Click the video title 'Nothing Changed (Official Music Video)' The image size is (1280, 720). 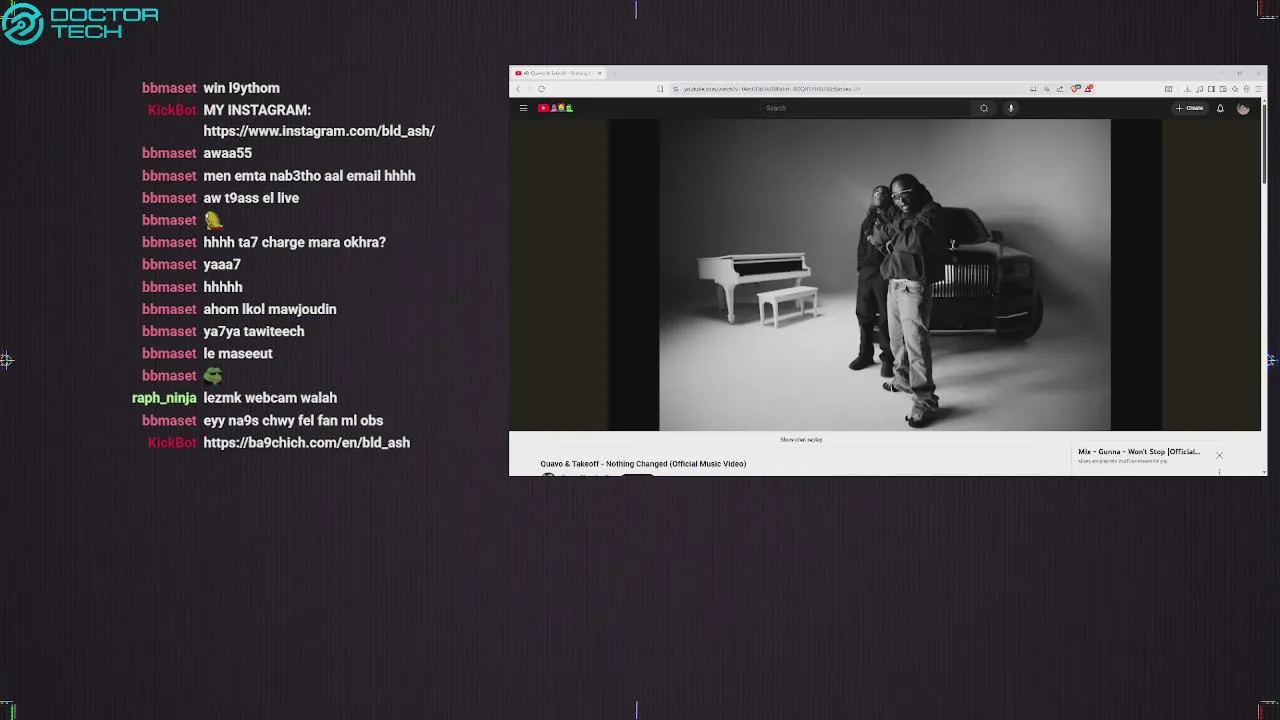point(643,464)
